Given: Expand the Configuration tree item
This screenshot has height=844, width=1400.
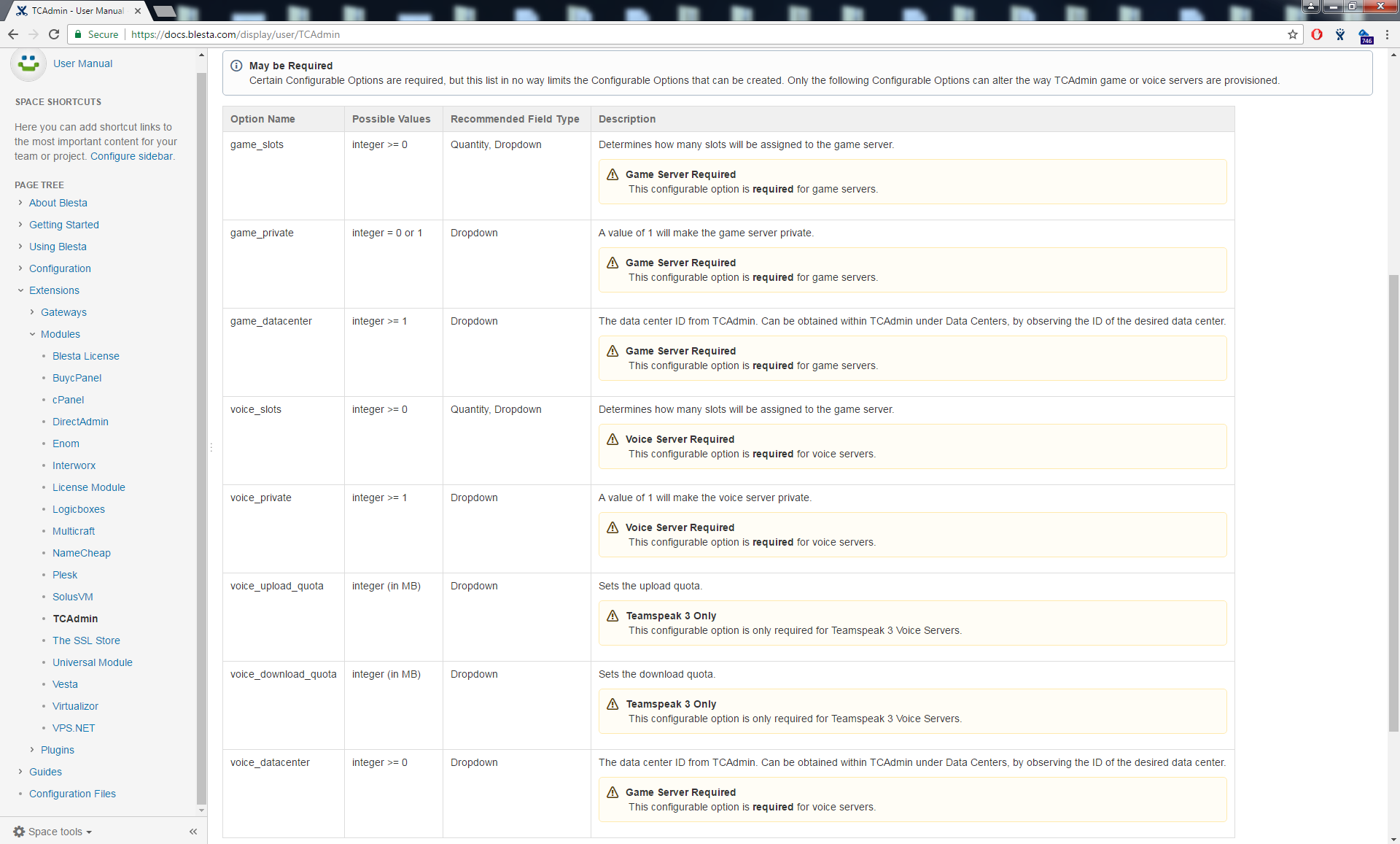Looking at the screenshot, I should tap(20, 268).
